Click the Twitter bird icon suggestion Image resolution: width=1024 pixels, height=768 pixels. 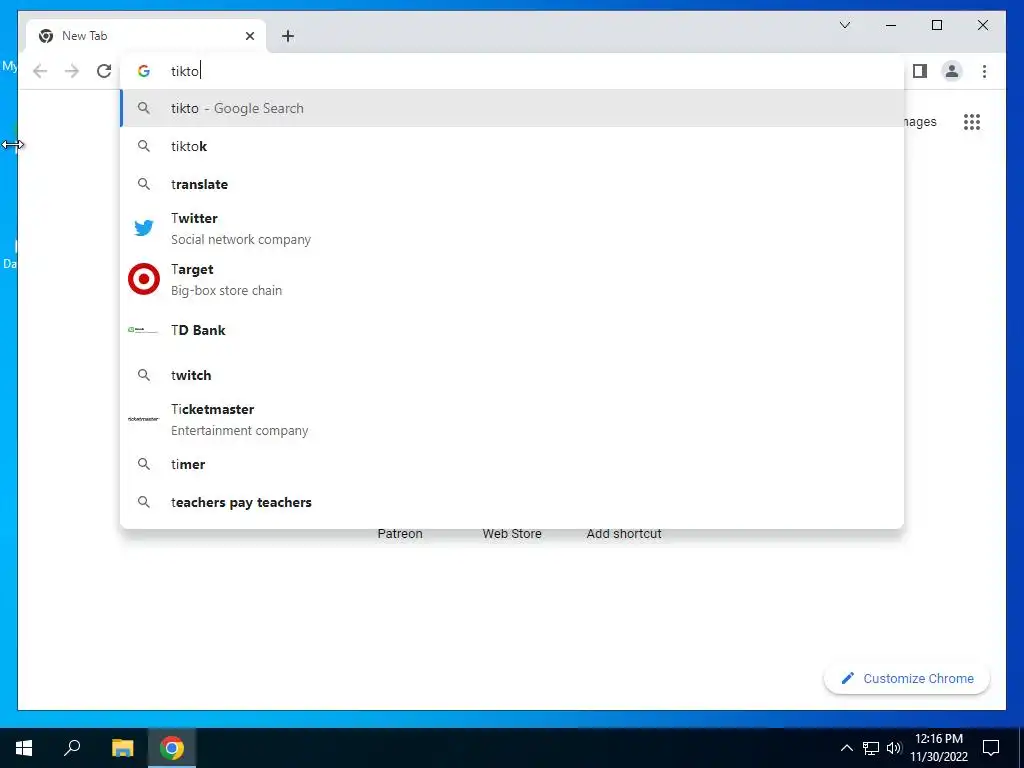[x=144, y=228]
